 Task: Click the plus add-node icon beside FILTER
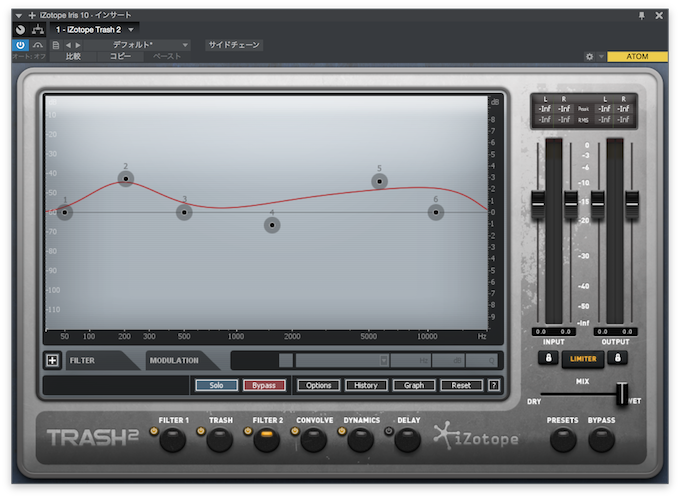[52, 360]
